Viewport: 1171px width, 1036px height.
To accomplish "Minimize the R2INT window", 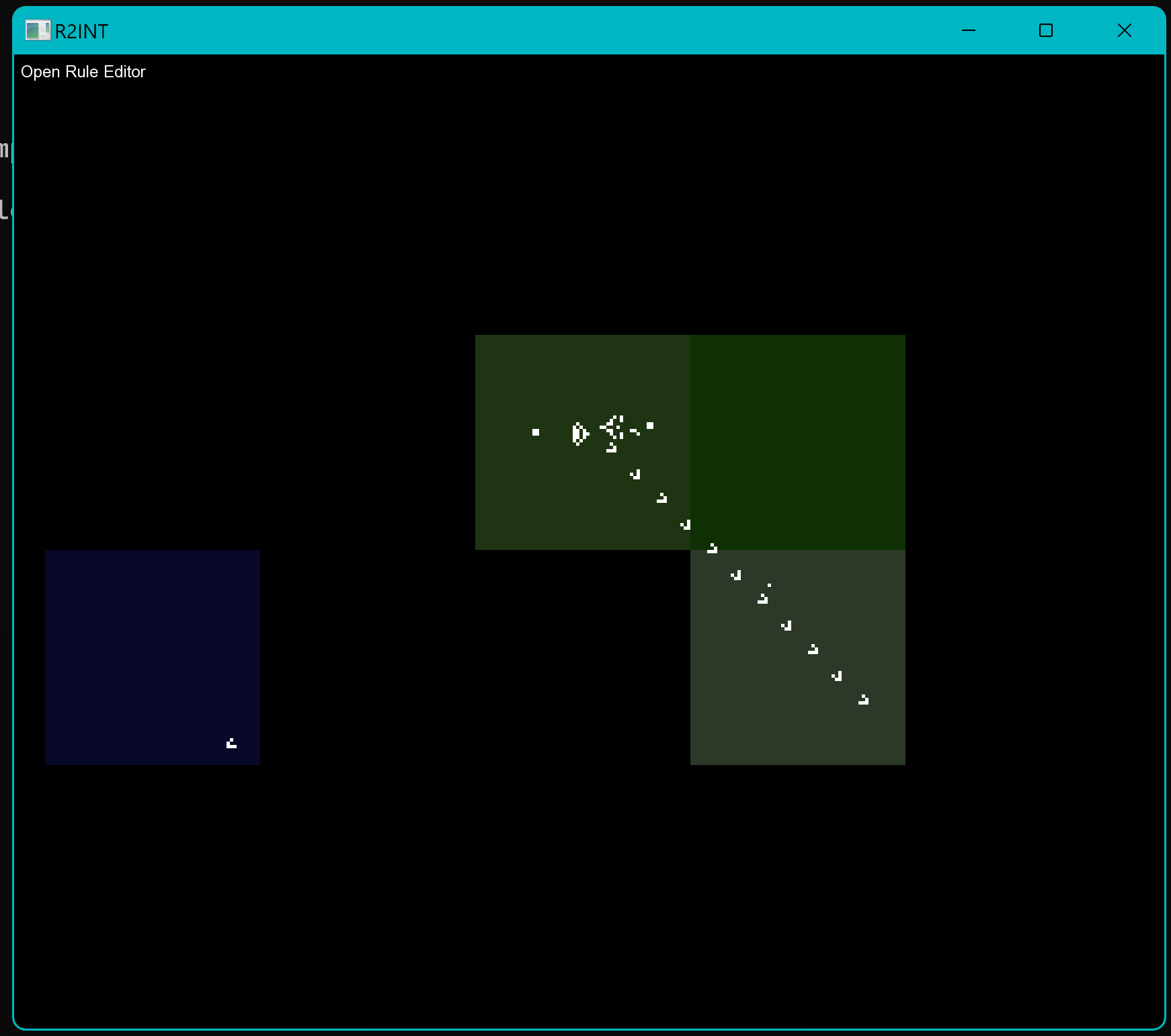I will click(x=968, y=30).
